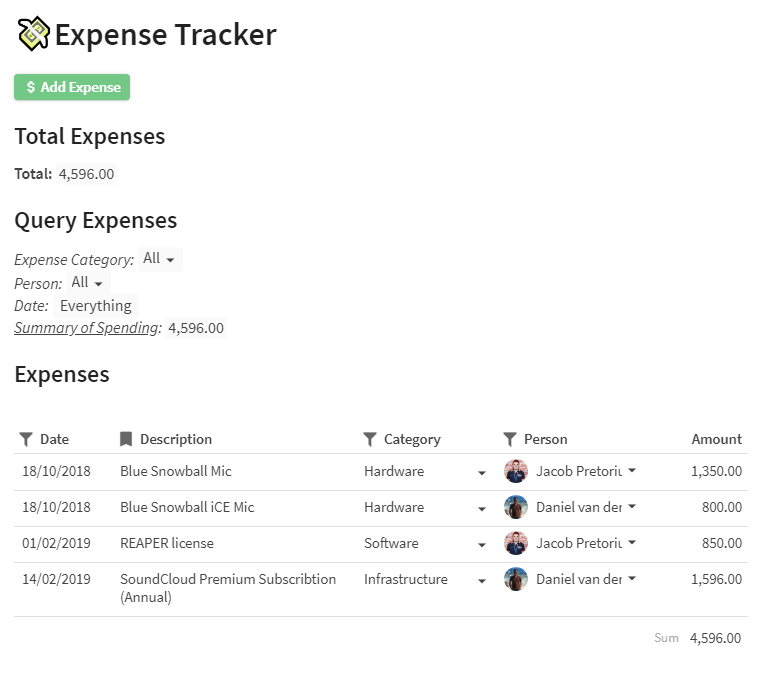
Task: Click Jacob Pretorius avatar in Blue Snowball Mic row
Action: pyautogui.click(x=516, y=471)
